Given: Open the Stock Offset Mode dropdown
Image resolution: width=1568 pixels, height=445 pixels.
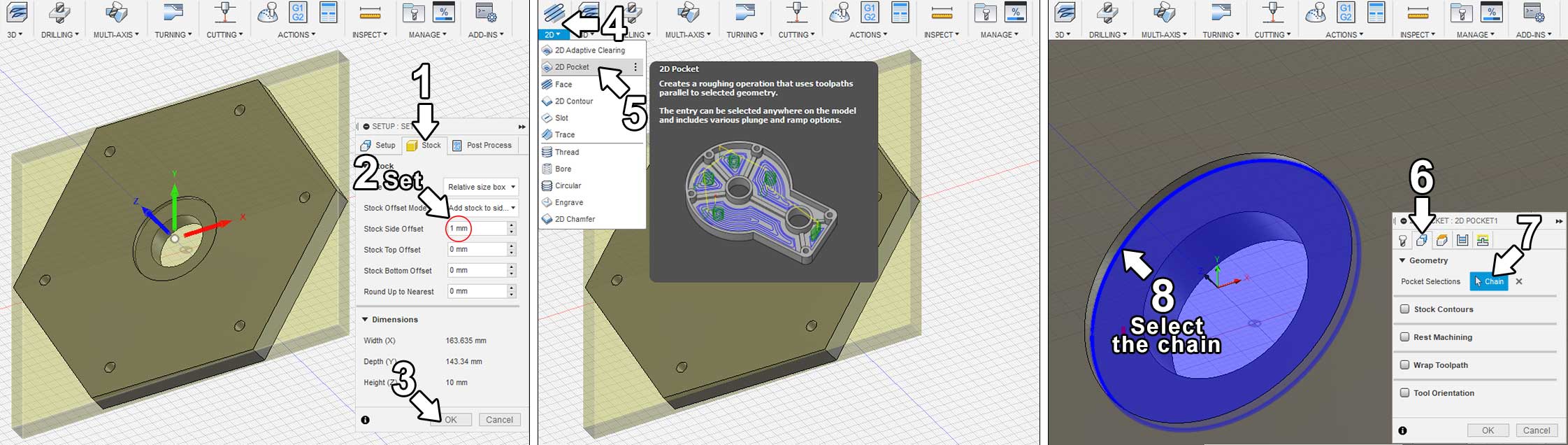Looking at the screenshot, I should click(x=481, y=208).
